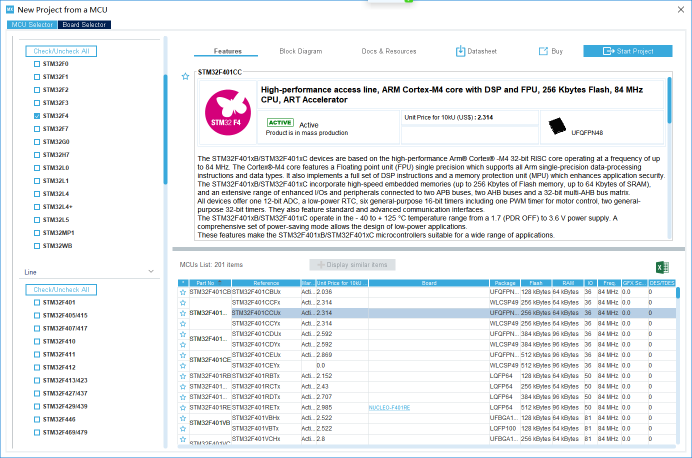Viewport: 692px width, 458px height.
Task: Check the STM32F401 line checkbox
Action: point(37,303)
